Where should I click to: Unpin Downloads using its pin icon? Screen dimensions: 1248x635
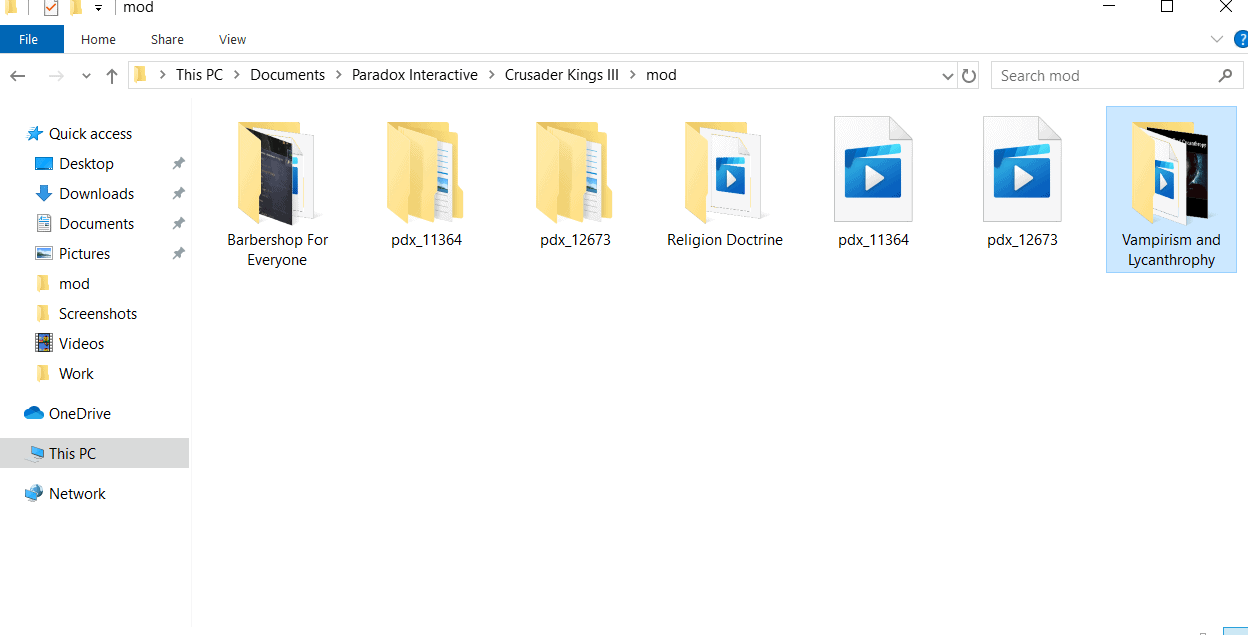(178, 194)
